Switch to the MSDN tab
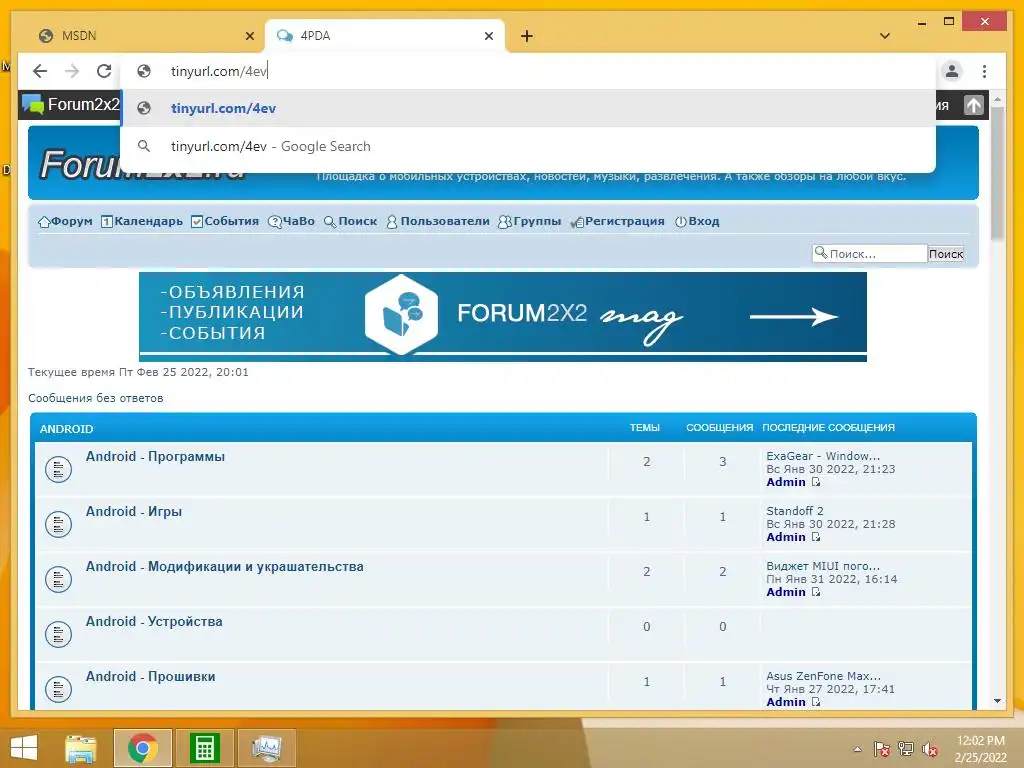The height and width of the screenshot is (768, 1024). pos(146,36)
